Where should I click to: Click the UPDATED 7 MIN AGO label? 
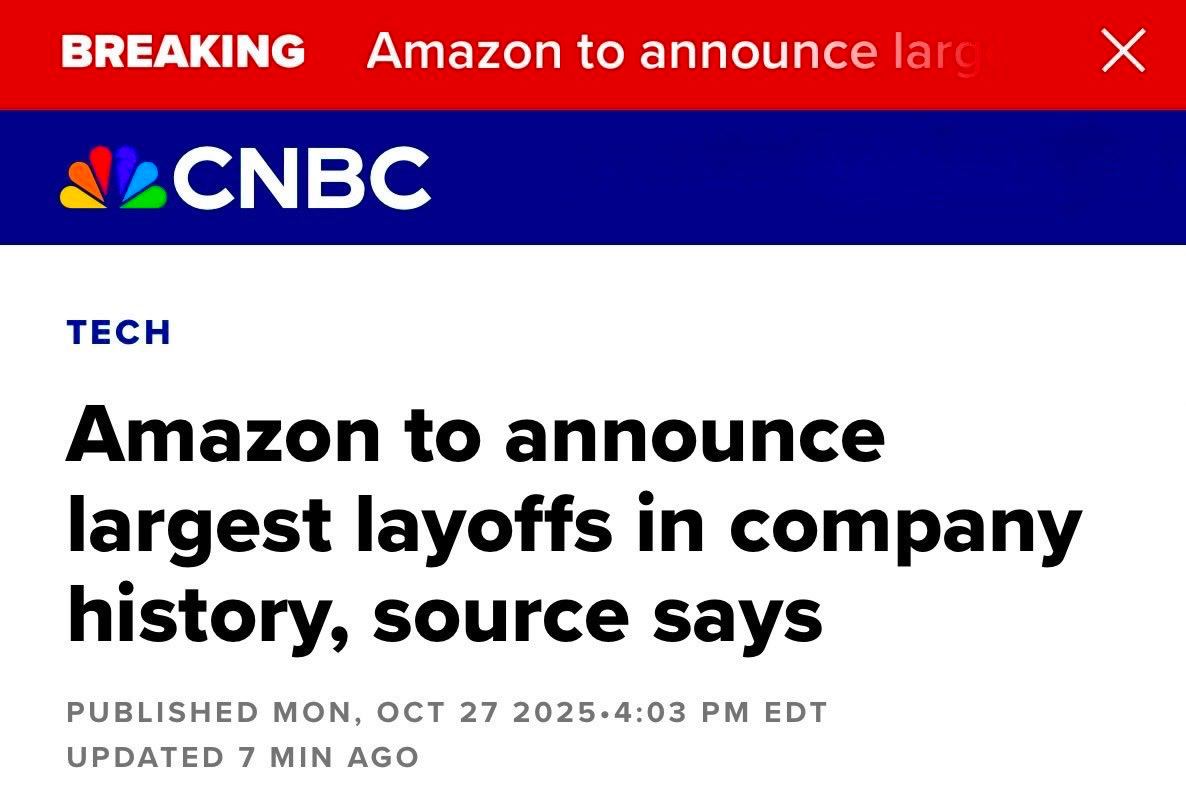tap(242, 757)
